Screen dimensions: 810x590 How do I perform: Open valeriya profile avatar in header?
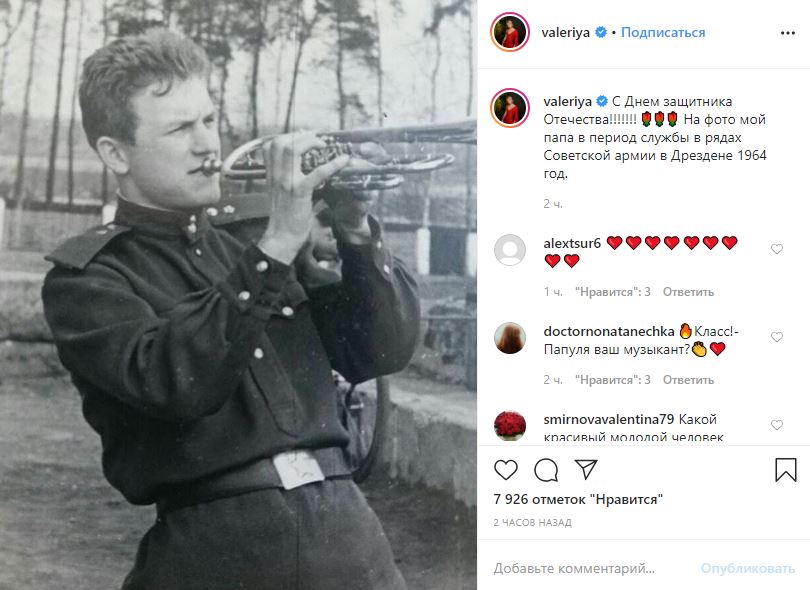tap(510, 32)
